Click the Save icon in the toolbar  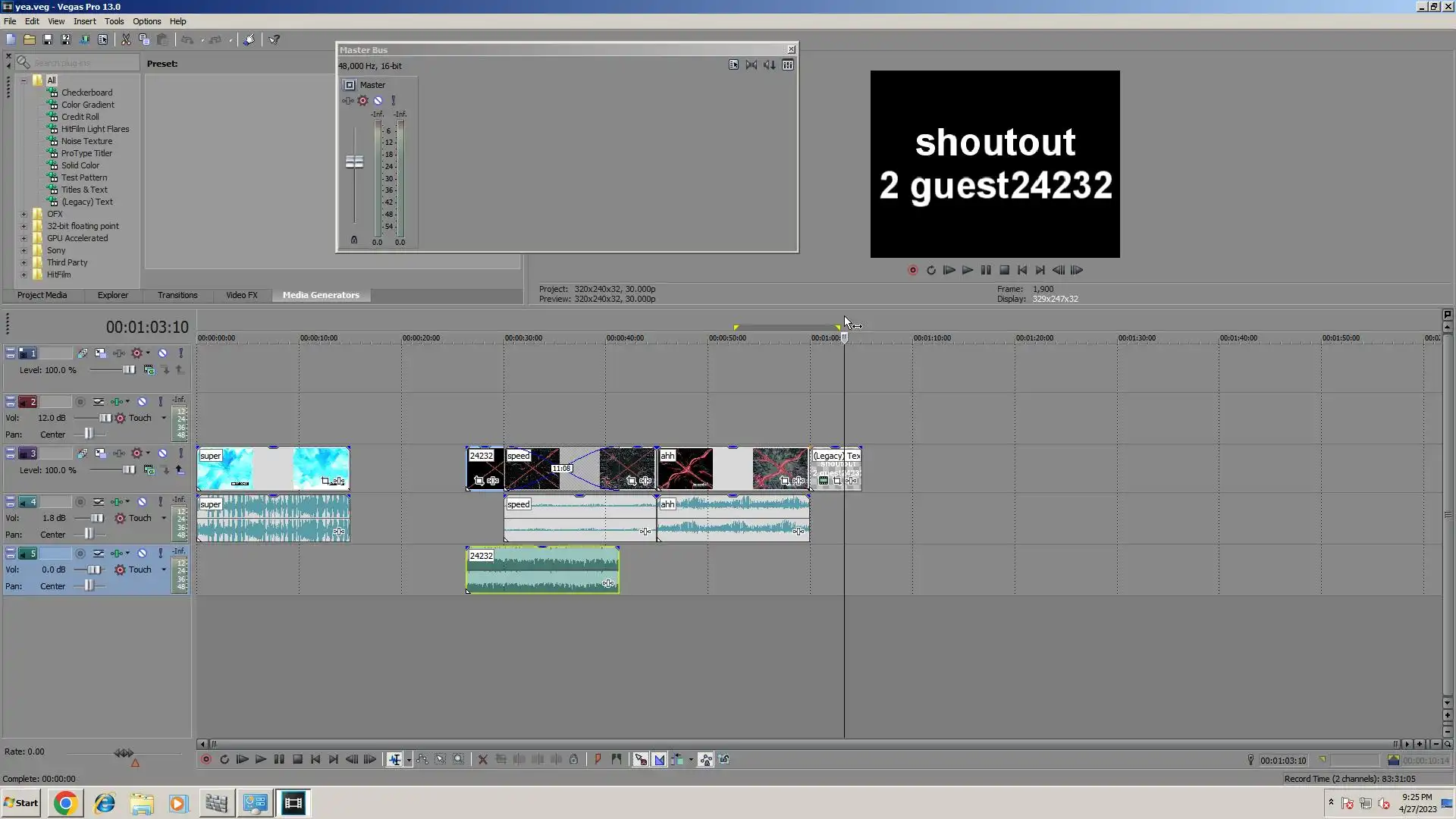click(x=48, y=39)
